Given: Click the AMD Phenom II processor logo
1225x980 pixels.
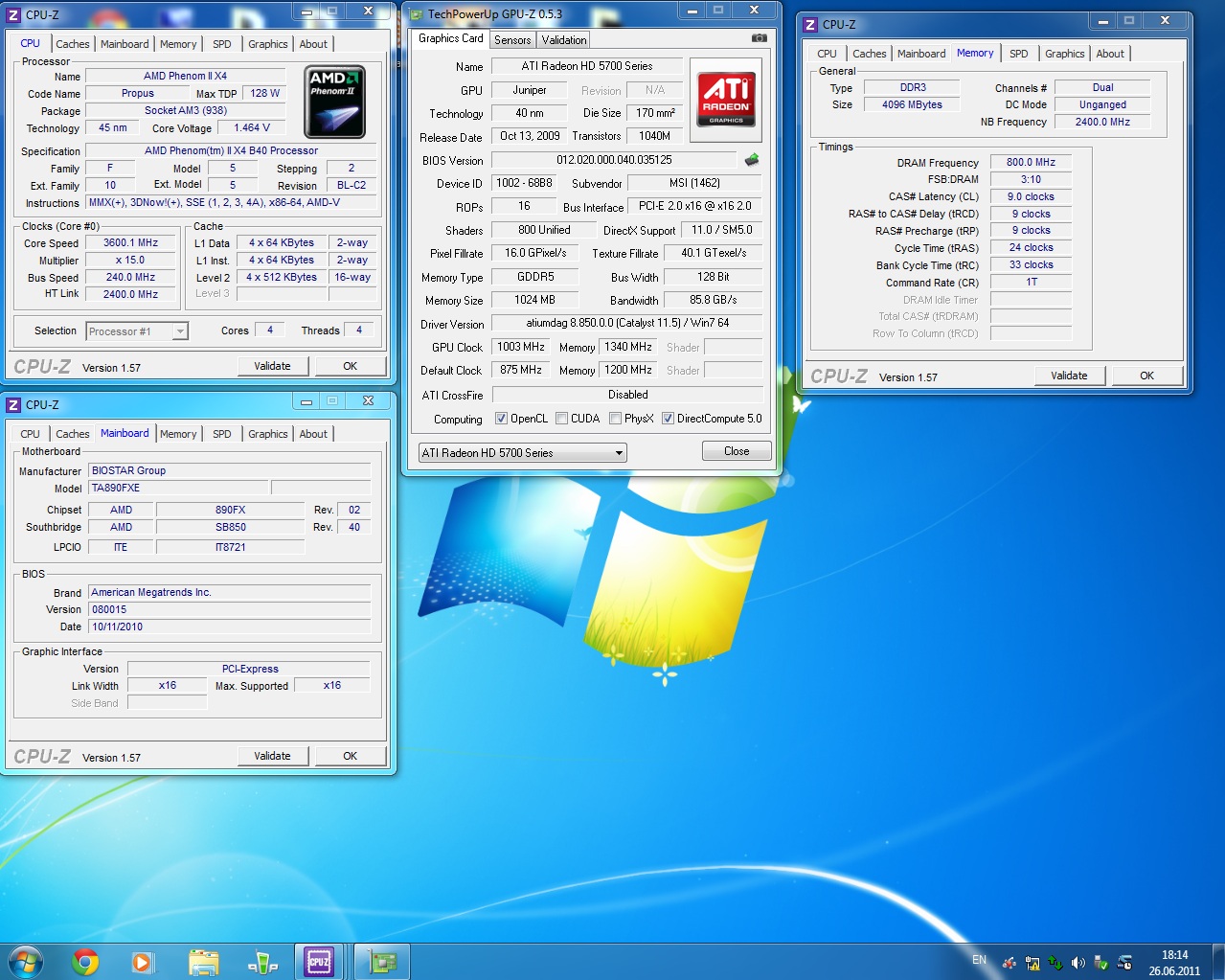Looking at the screenshot, I should pyautogui.click(x=334, y=102).
